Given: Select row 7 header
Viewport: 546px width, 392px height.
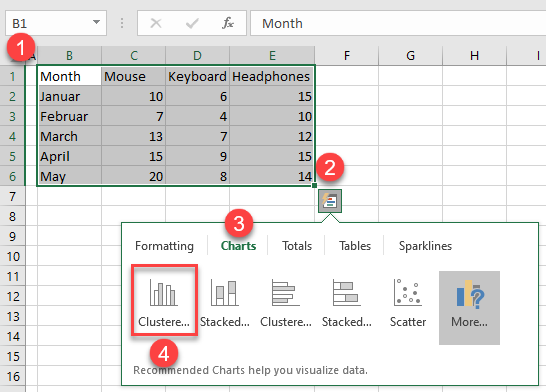Looking at the screenshot, I should pyautogui.click(x=13, y=196).
